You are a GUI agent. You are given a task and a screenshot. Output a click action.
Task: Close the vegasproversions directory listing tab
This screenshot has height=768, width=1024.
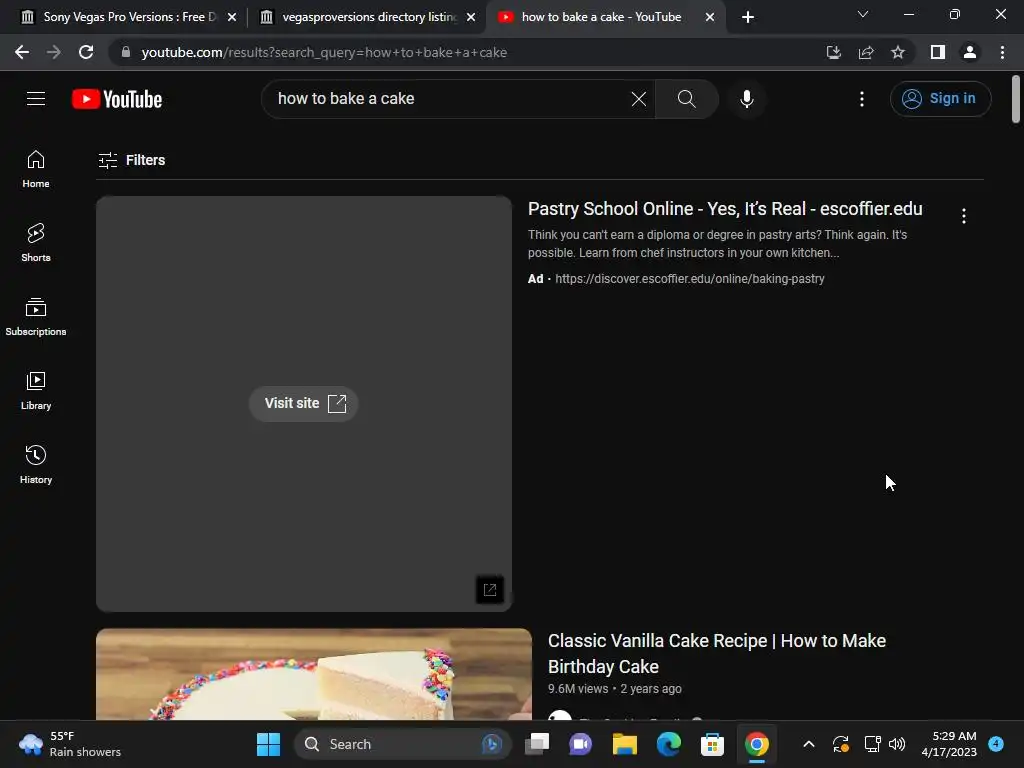[471, 18]
